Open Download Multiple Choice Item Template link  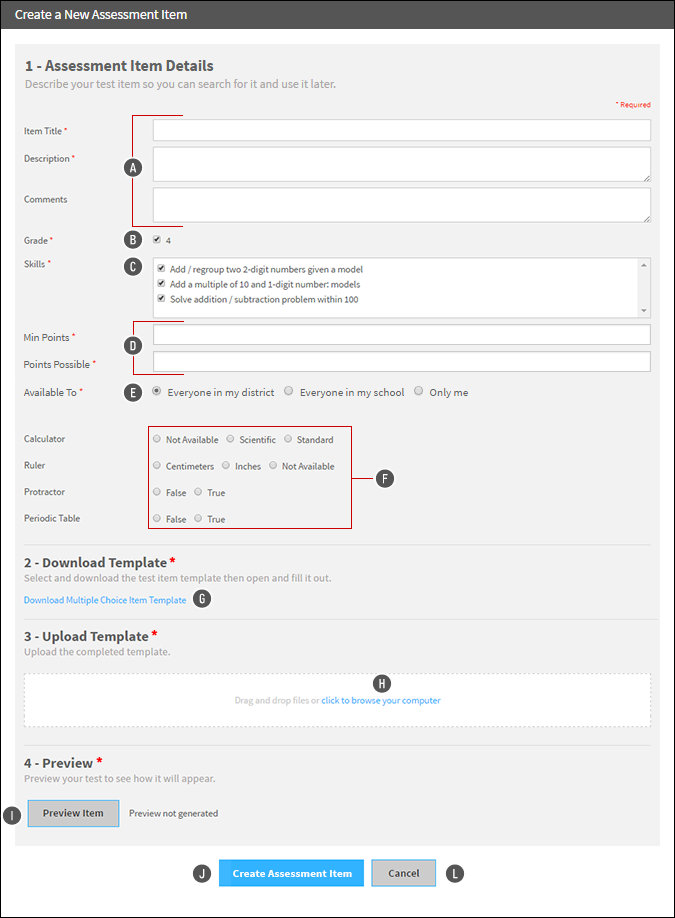coord(105,600)
